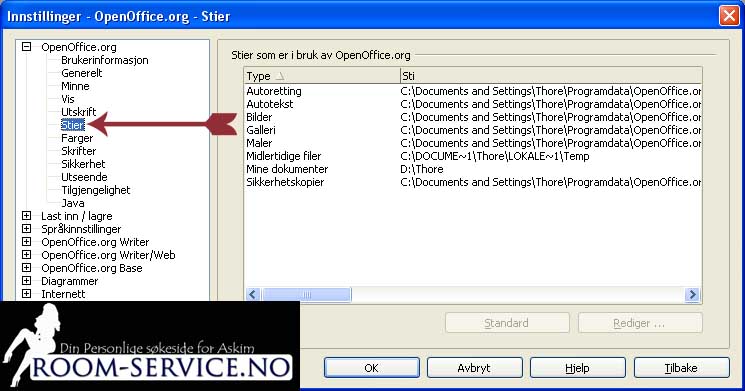The image size is (745, 391).
Task: Collapse the OpenOffice.org tree node
Action: coord(27,47)
